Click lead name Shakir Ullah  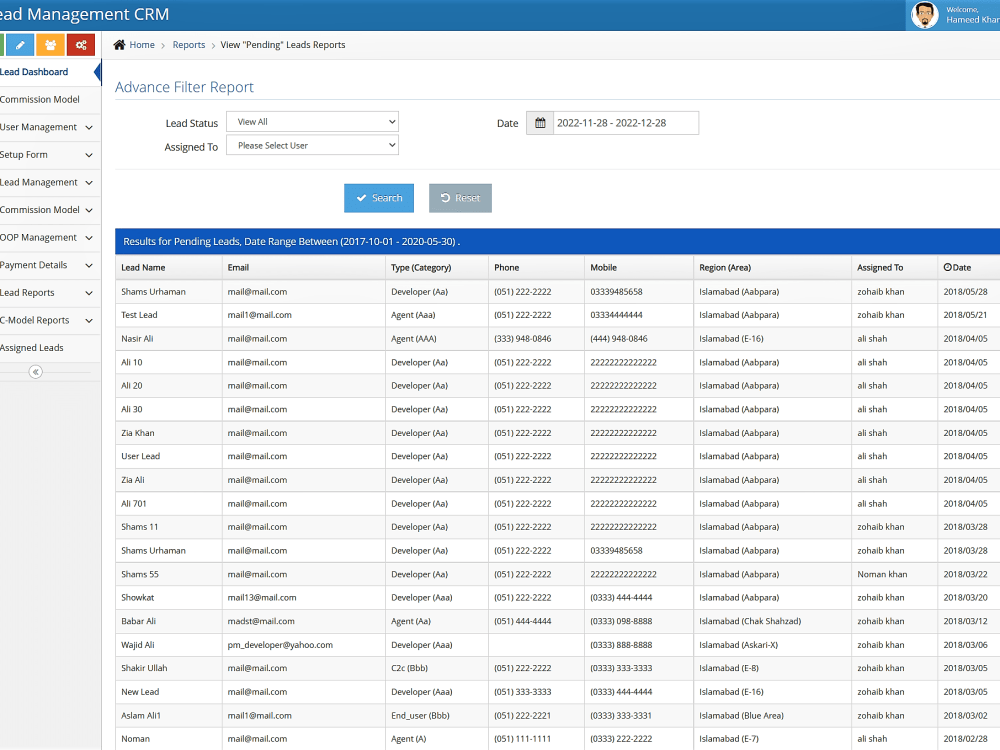click(x=144, y=668)
